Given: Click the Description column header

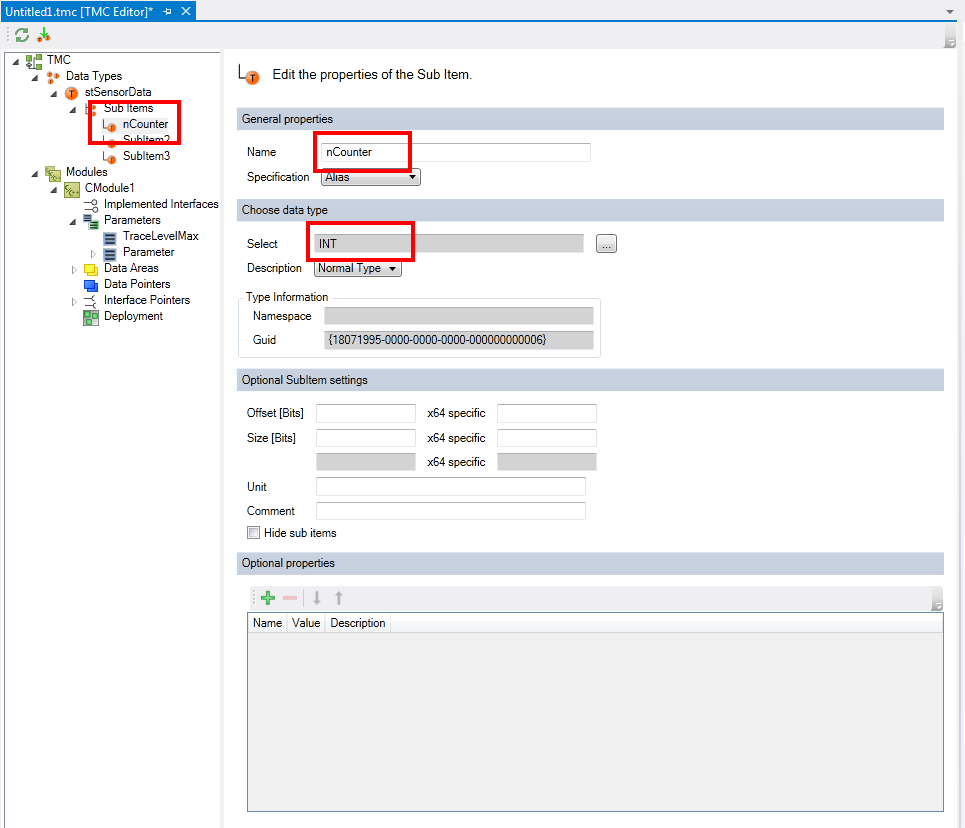Looking at the screenshot, I should (358, 623).
